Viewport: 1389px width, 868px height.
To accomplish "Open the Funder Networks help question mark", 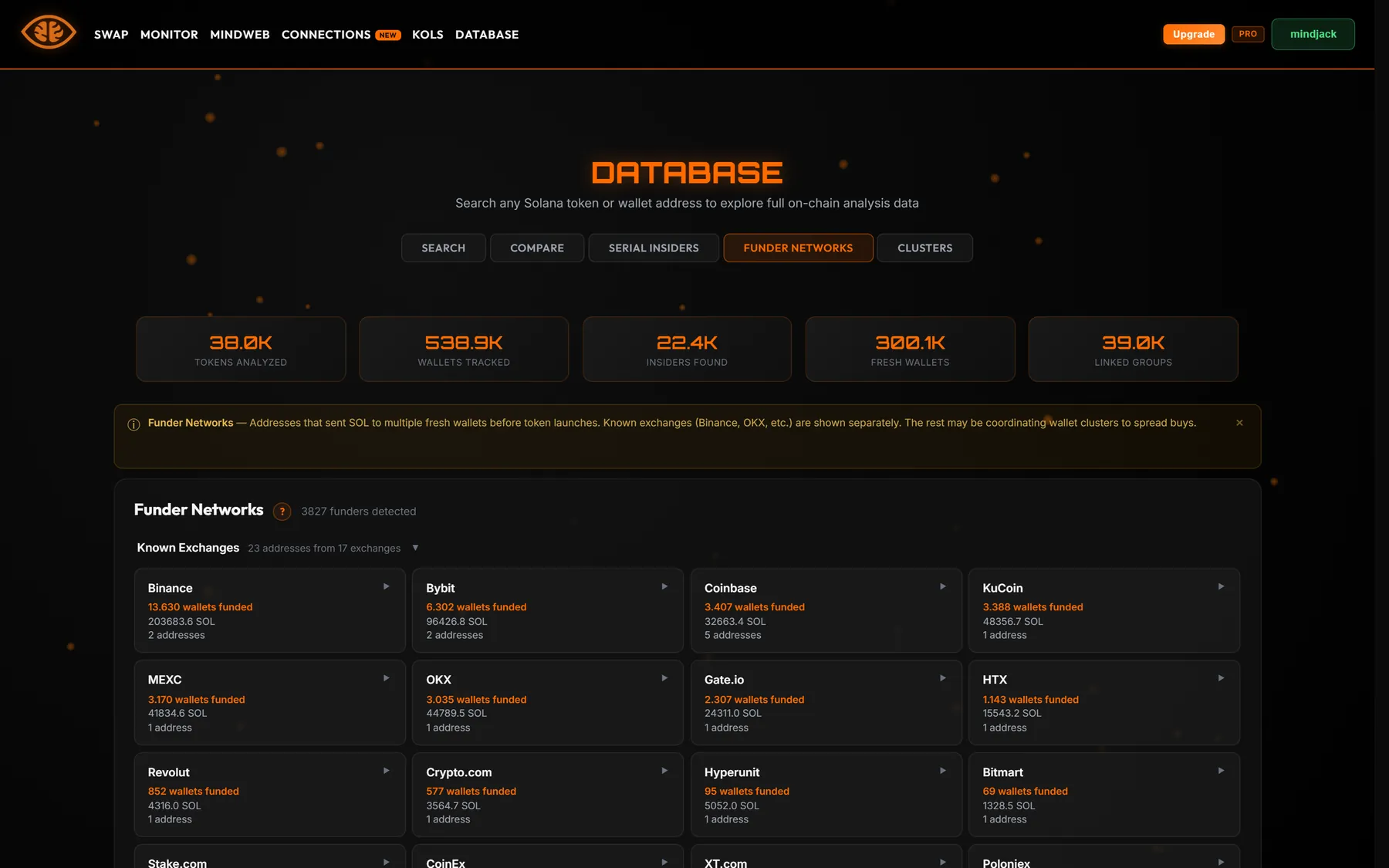I will point(282,512).
